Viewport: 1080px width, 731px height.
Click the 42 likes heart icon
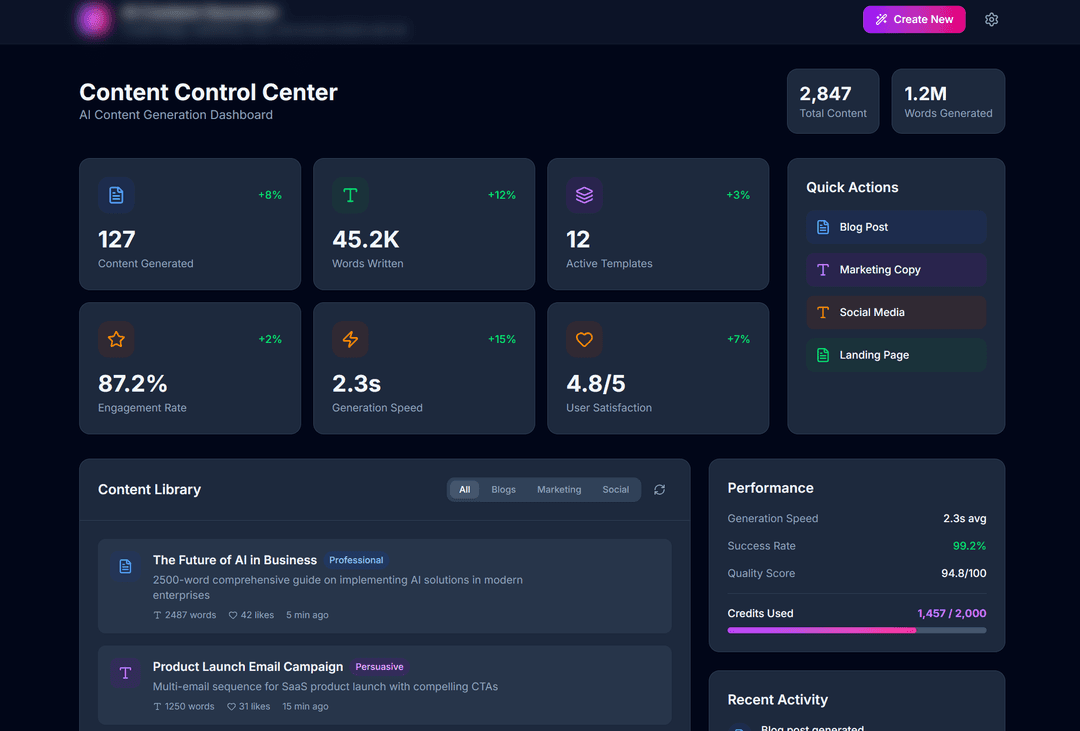coord(233,615)
